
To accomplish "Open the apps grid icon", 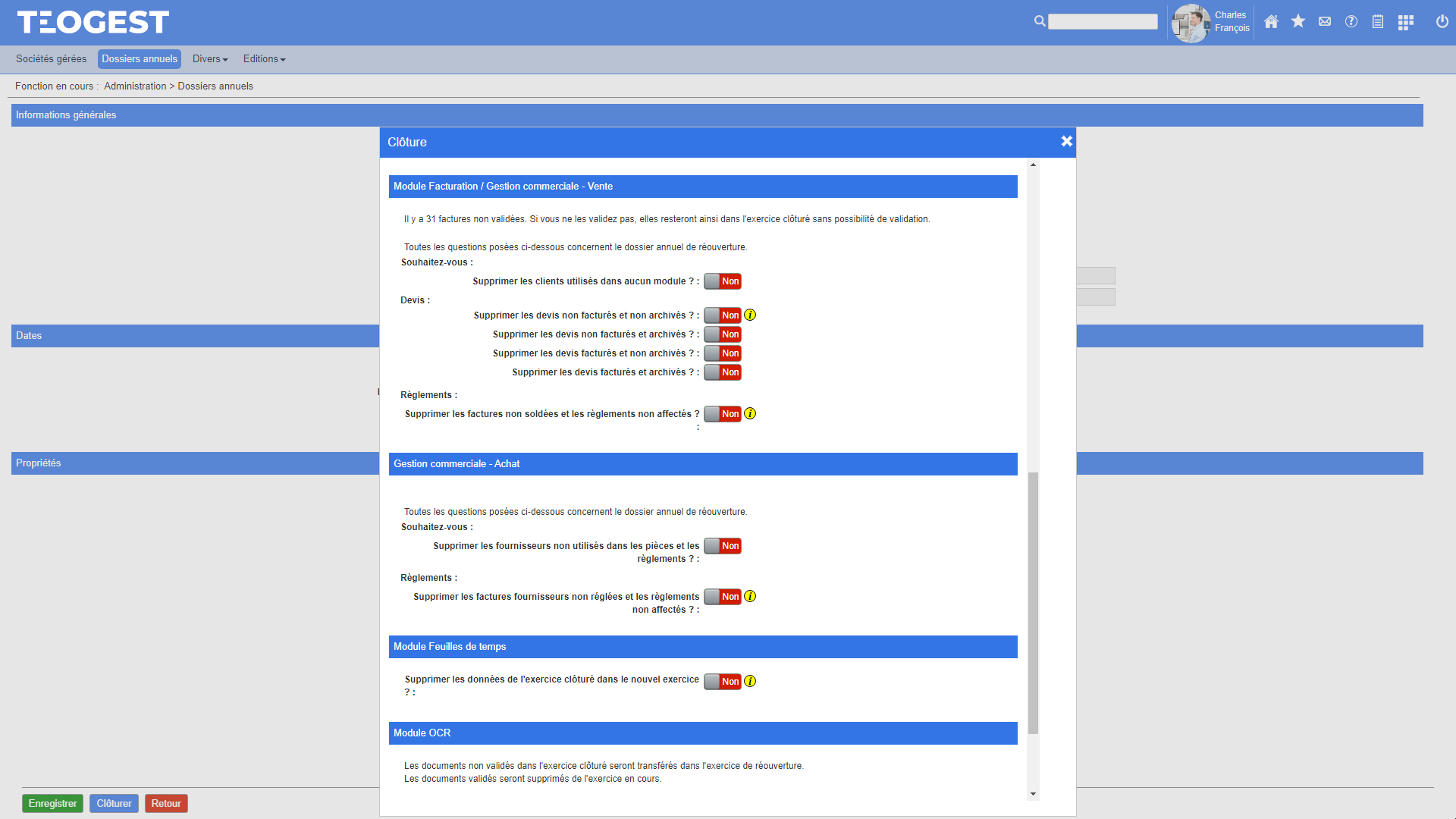I will point(1406,22).
